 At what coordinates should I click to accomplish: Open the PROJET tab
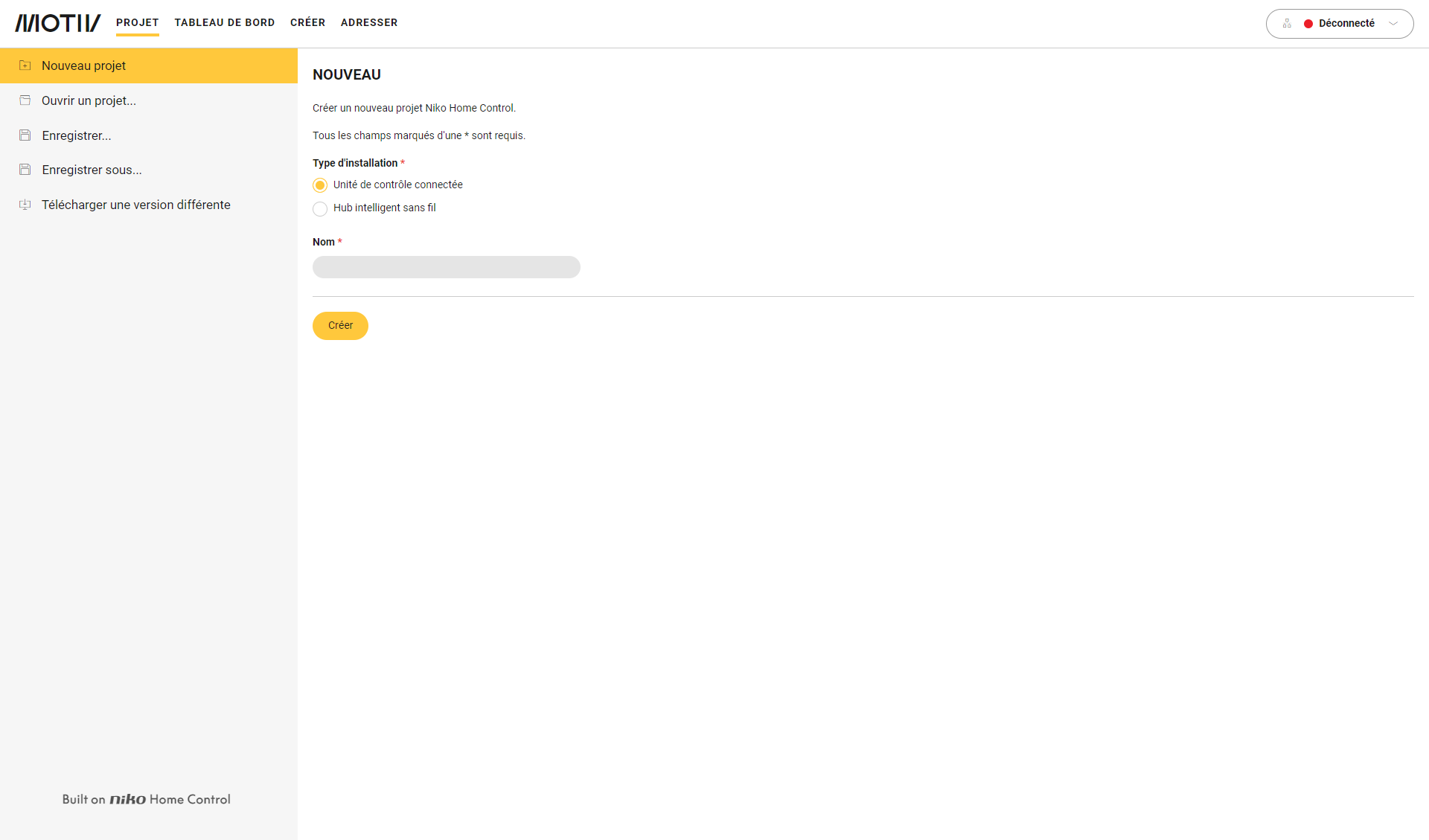click(x=138, y=23)
